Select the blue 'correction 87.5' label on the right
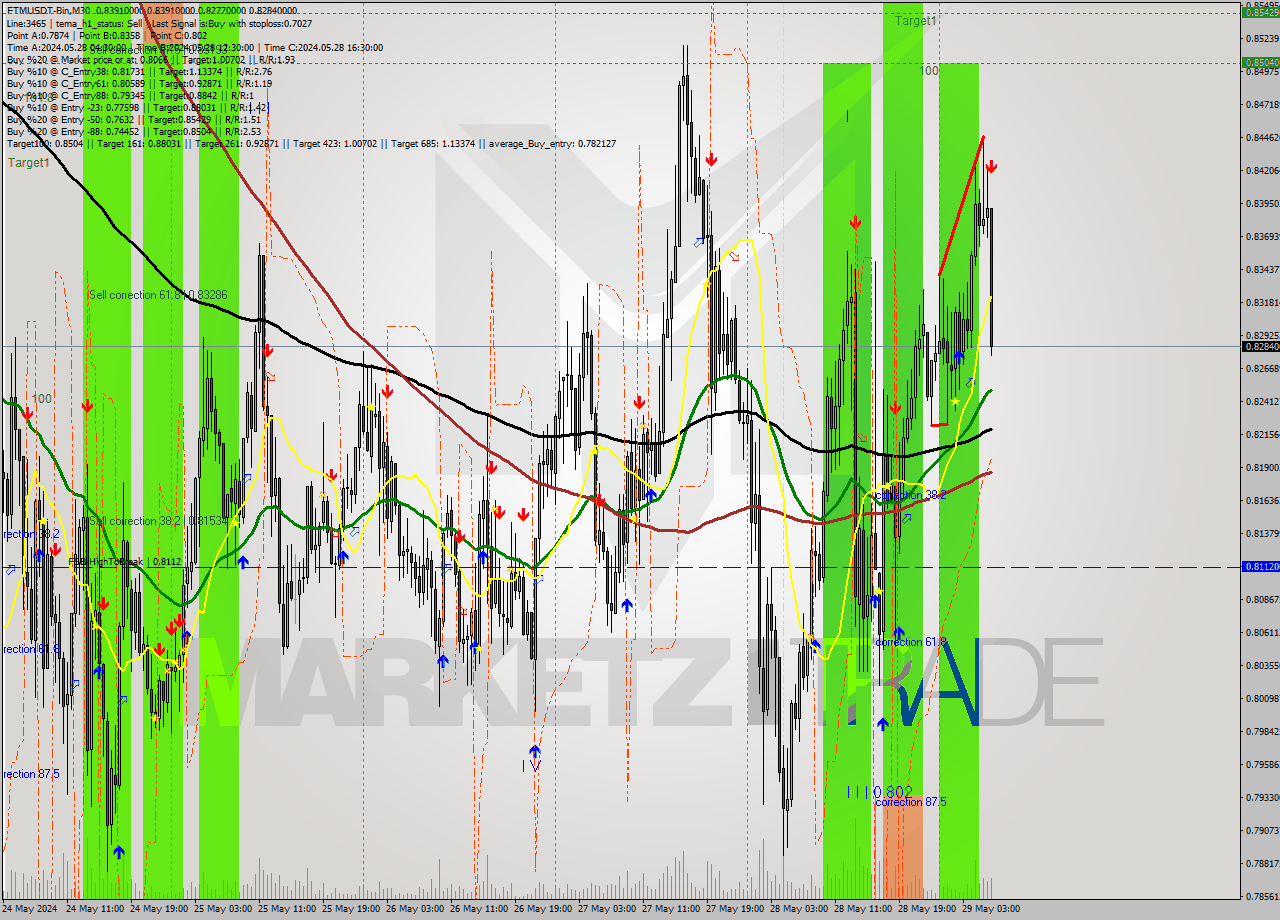 click(910, 802)
